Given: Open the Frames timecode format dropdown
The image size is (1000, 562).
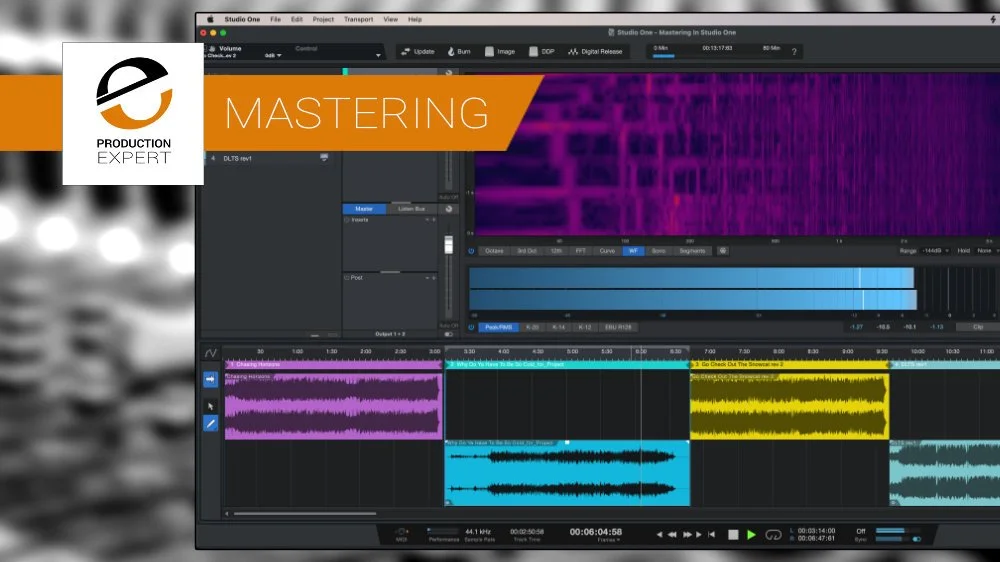Looking at the screenshot, I should [608, 540].
